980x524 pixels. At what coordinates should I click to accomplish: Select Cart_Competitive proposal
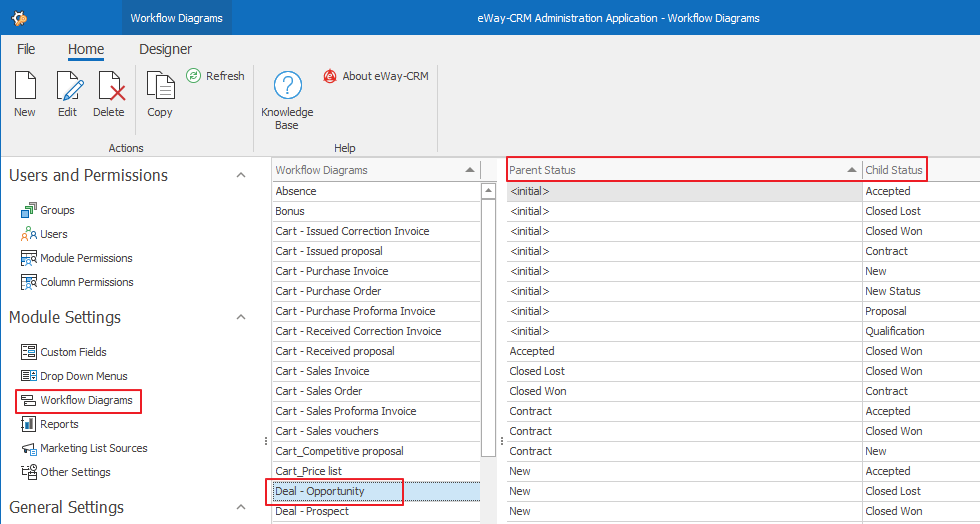[x=376, y=451]
